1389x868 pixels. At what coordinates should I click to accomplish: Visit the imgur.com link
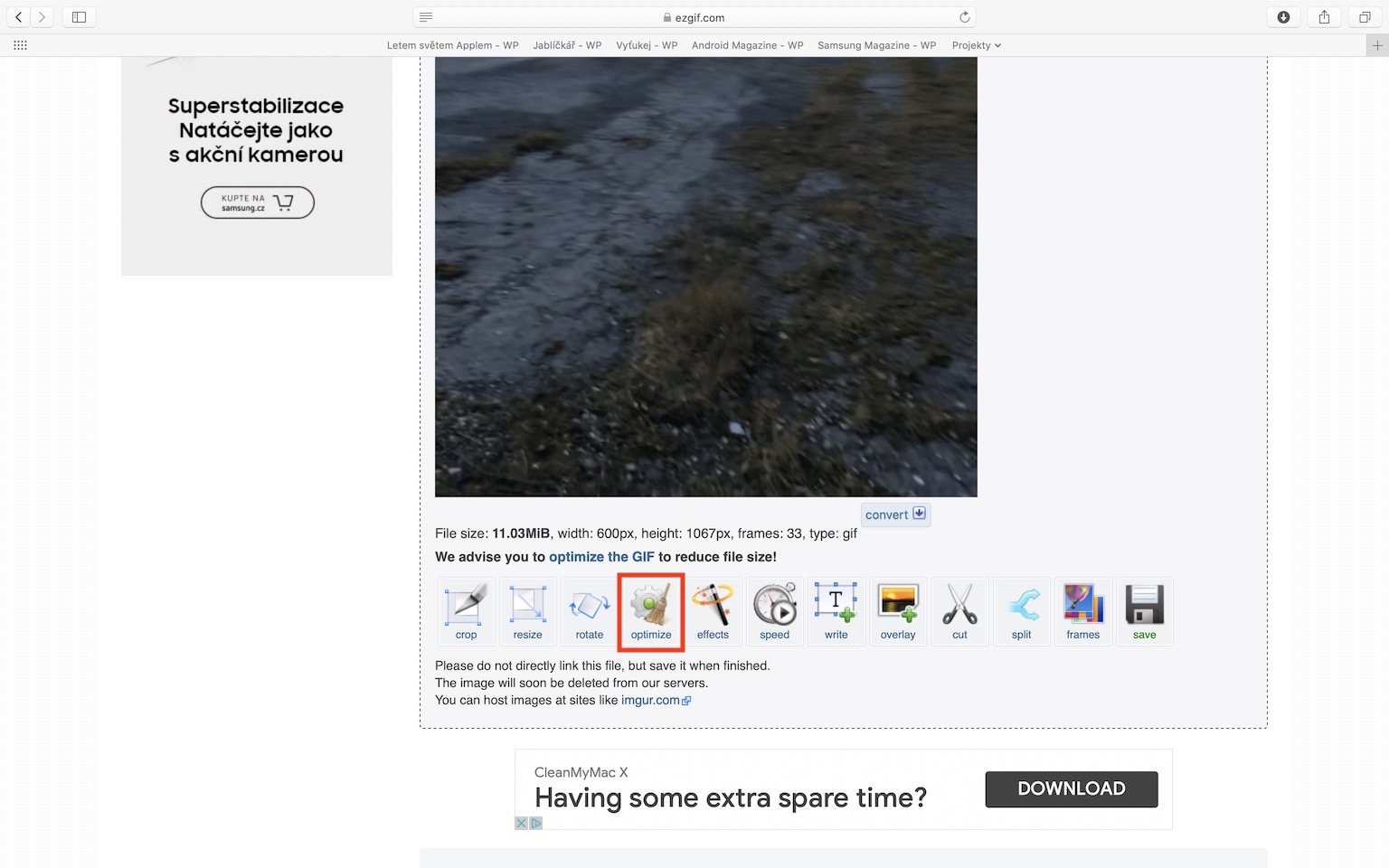pyautogui.click(x=656, y=700)
